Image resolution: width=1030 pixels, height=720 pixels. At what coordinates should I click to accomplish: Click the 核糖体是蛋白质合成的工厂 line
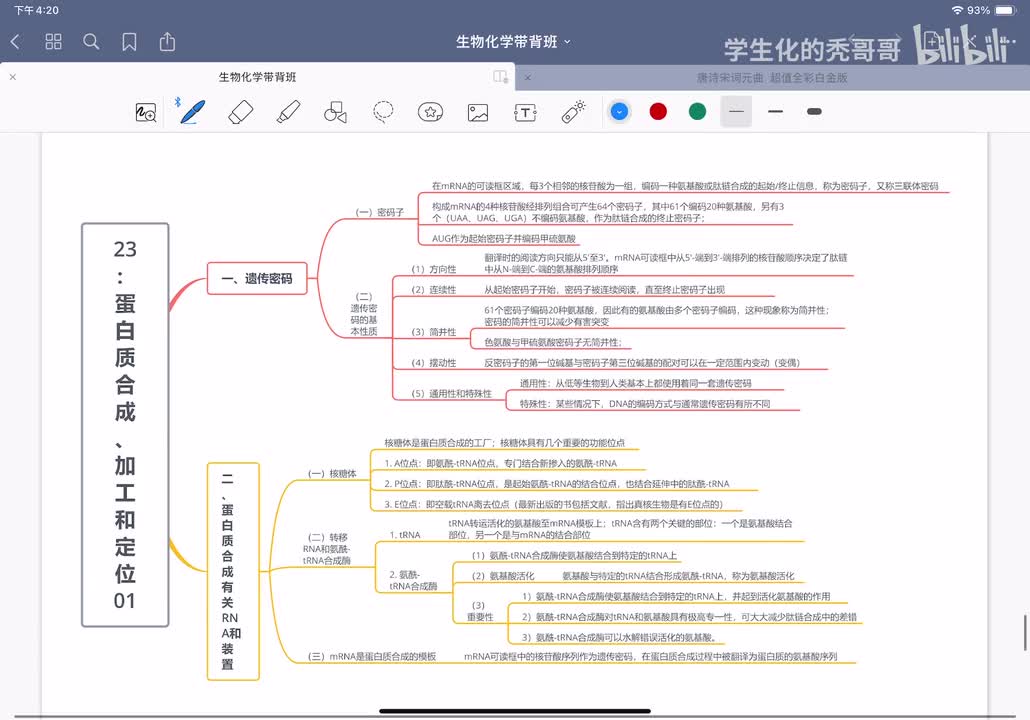(504, 443)
